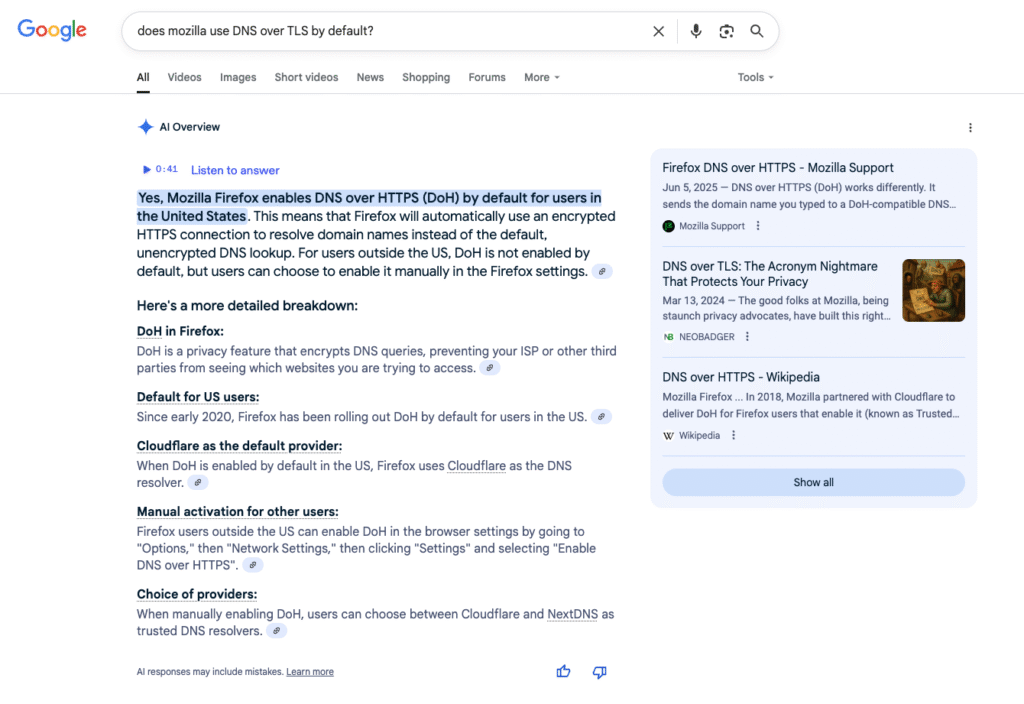Open three-dot menu beside Mozilla Support source

coord(758,225)
